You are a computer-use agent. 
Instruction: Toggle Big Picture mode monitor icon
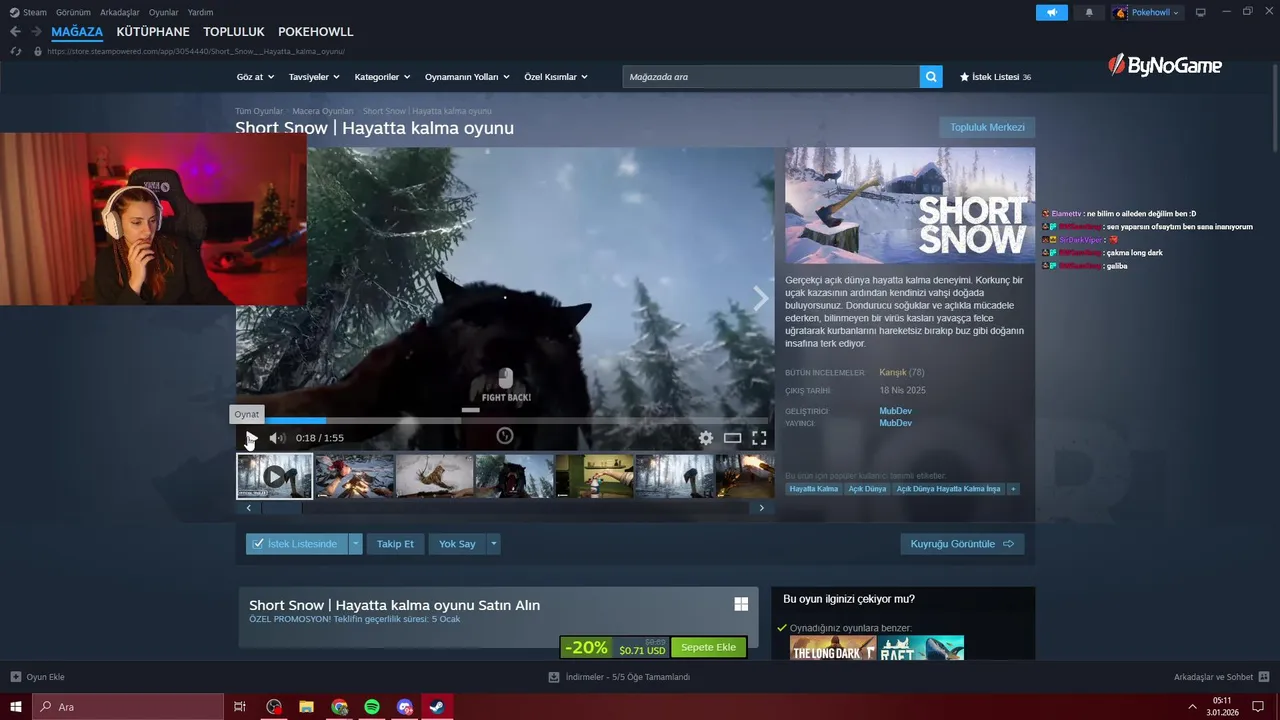1200,12
